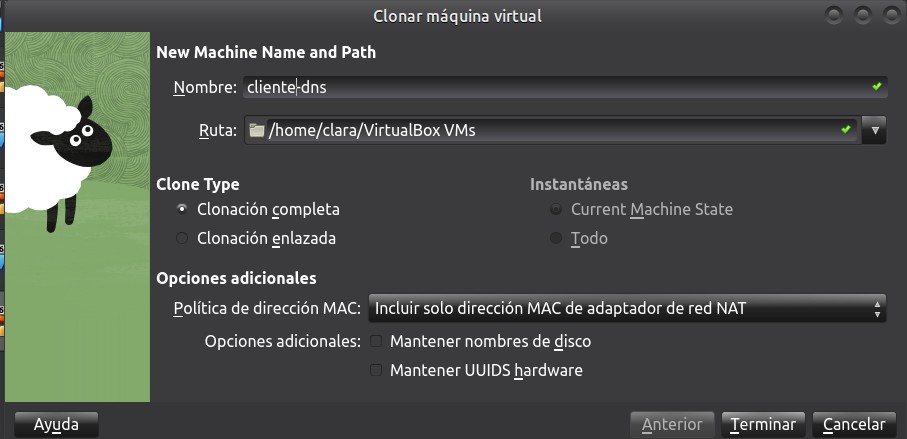Click the green checkmark in Ruta field

tap(846, 130)
